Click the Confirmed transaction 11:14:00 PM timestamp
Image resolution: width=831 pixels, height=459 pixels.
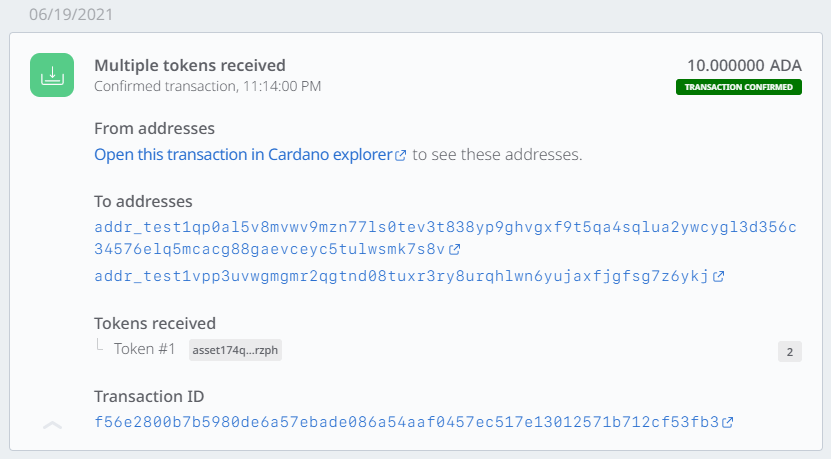coord(208,86)
